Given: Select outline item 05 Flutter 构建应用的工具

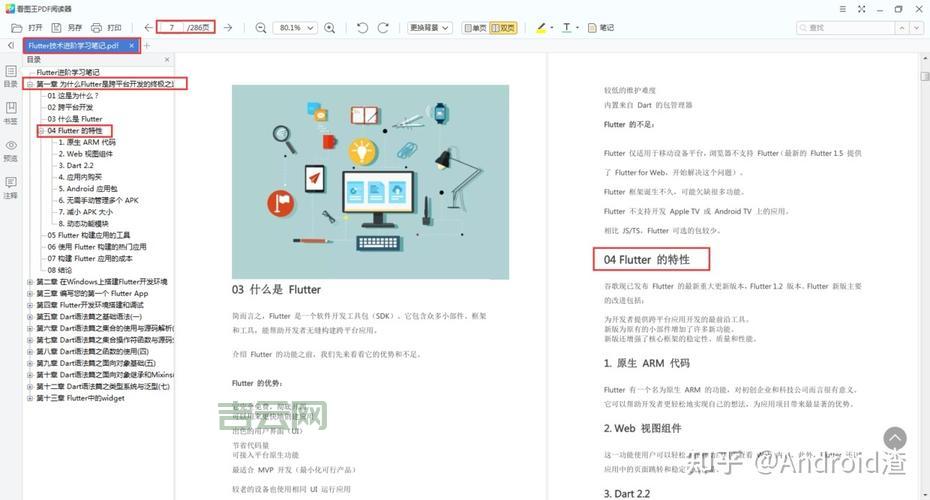Looking at the screenshot, I should 88,235.
